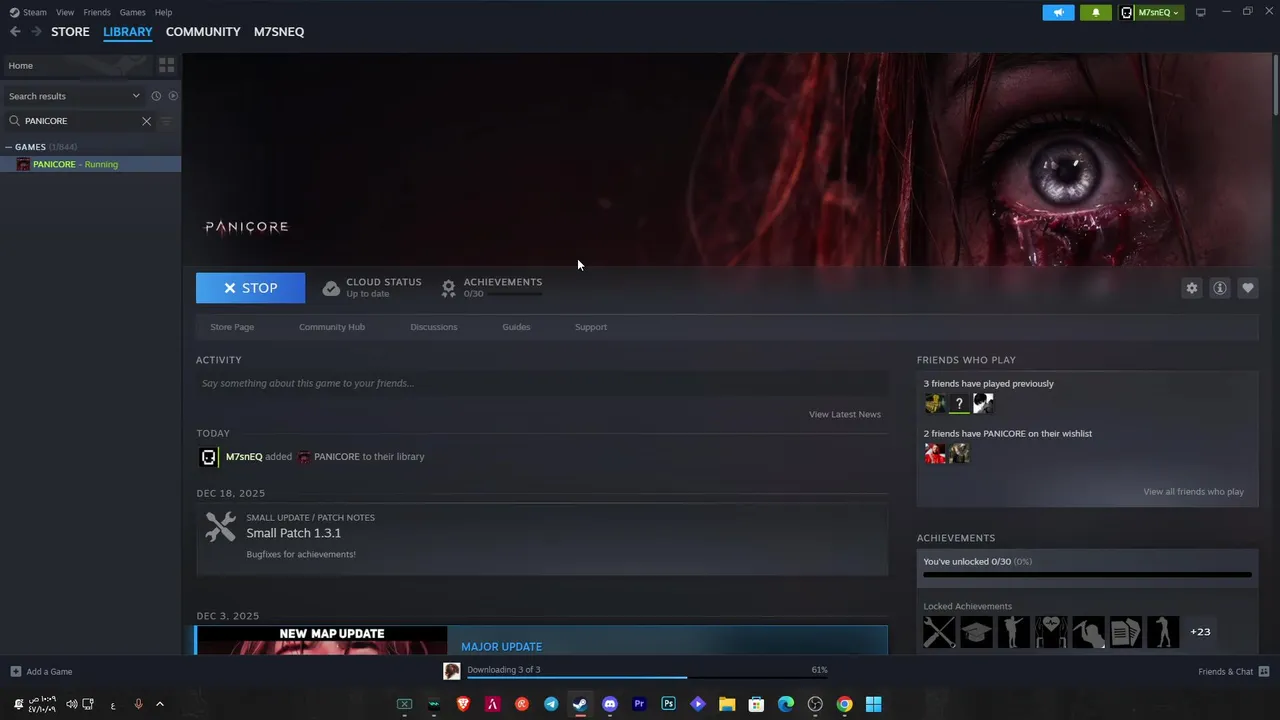Show hidden system tray icons chevron
This screenshot has width=1280, height=720.
159,704
